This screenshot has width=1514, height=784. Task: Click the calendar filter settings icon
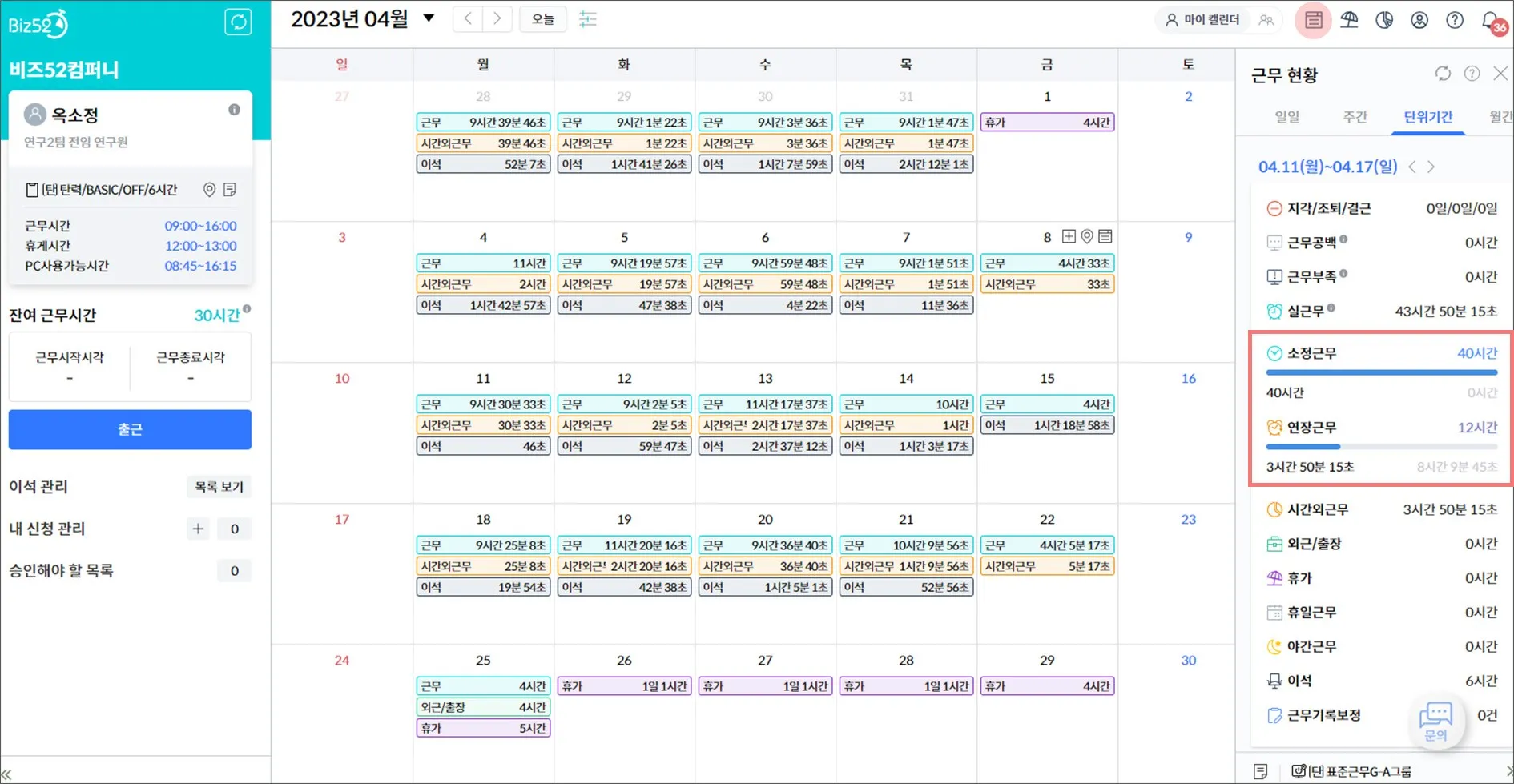(588, 19)
